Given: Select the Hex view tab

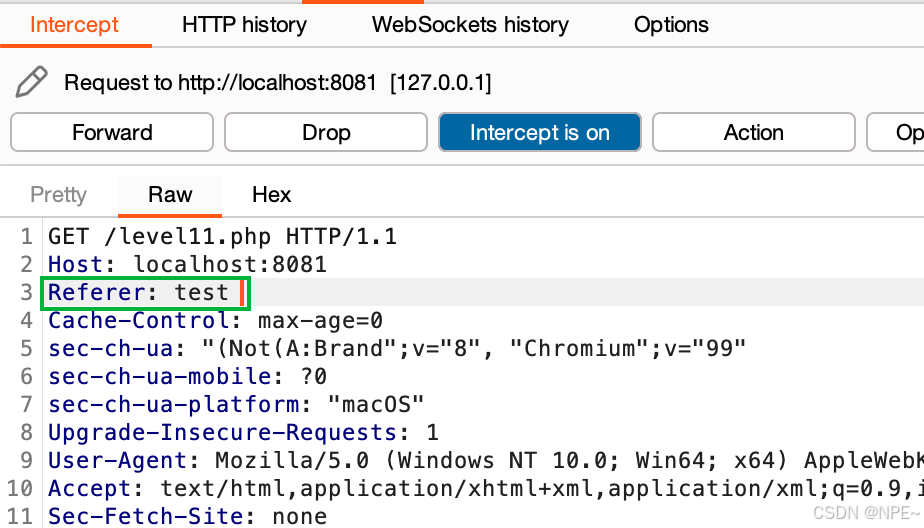Looking at the screenshot, I should [x=272, y=194].
